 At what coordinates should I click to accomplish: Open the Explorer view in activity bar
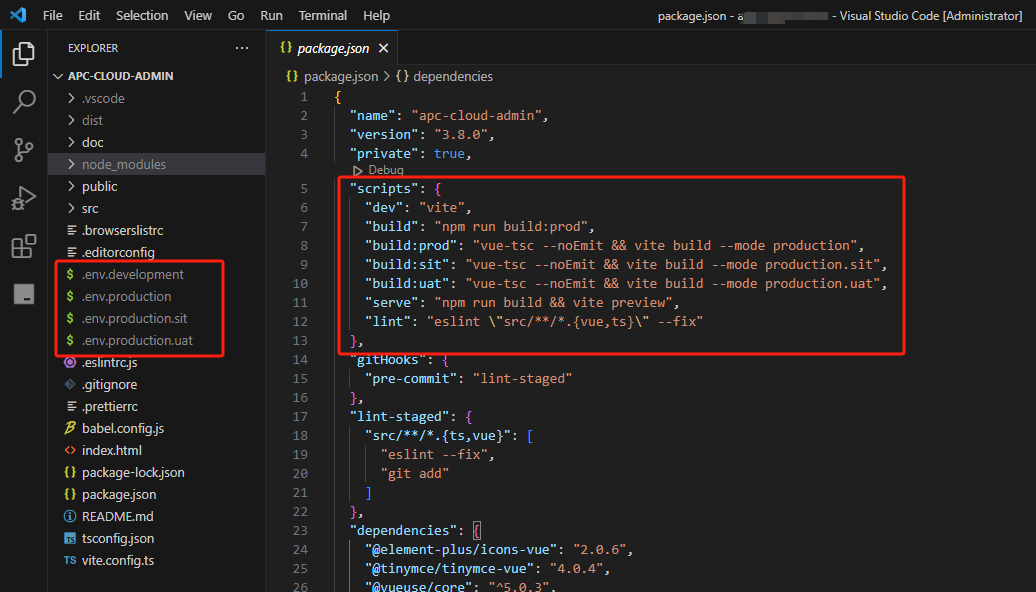23,54
